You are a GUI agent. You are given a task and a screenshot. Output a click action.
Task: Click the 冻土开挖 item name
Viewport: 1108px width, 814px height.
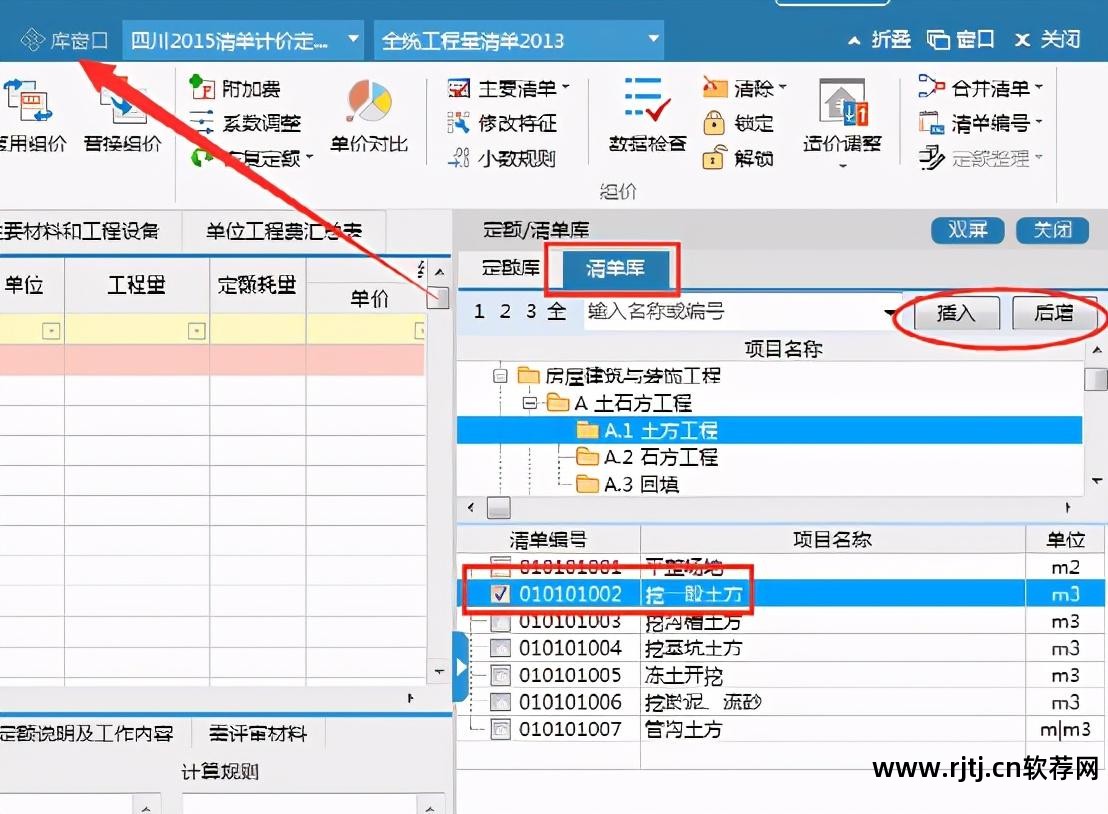(x=683, y=676)
